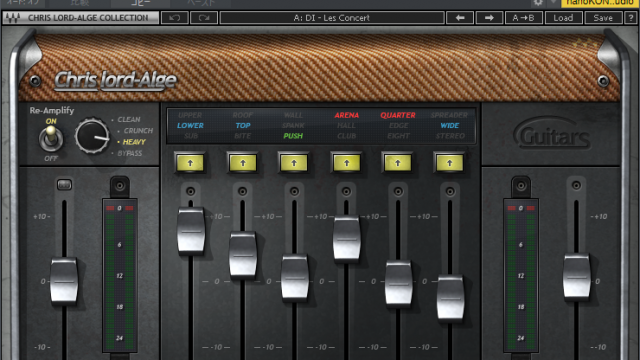
Task: Toggle the round button above the output fader
Action: tap(576, 186)
